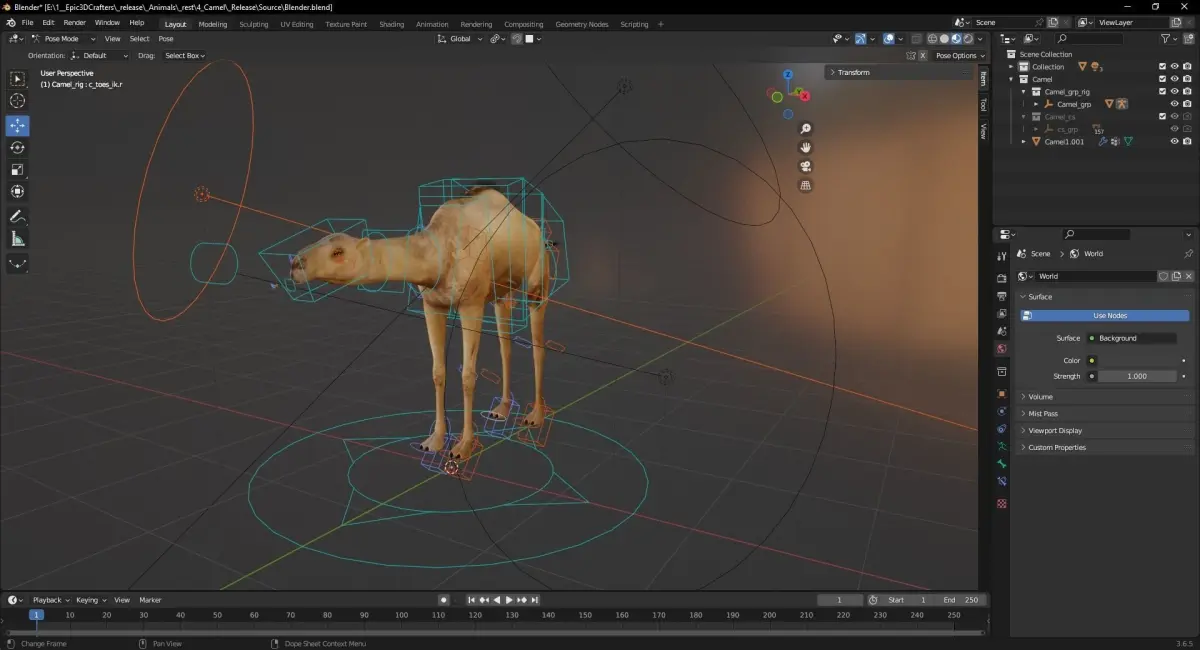
Task: Select the Cursor tool in viewport toolbar
Action: 18,100
